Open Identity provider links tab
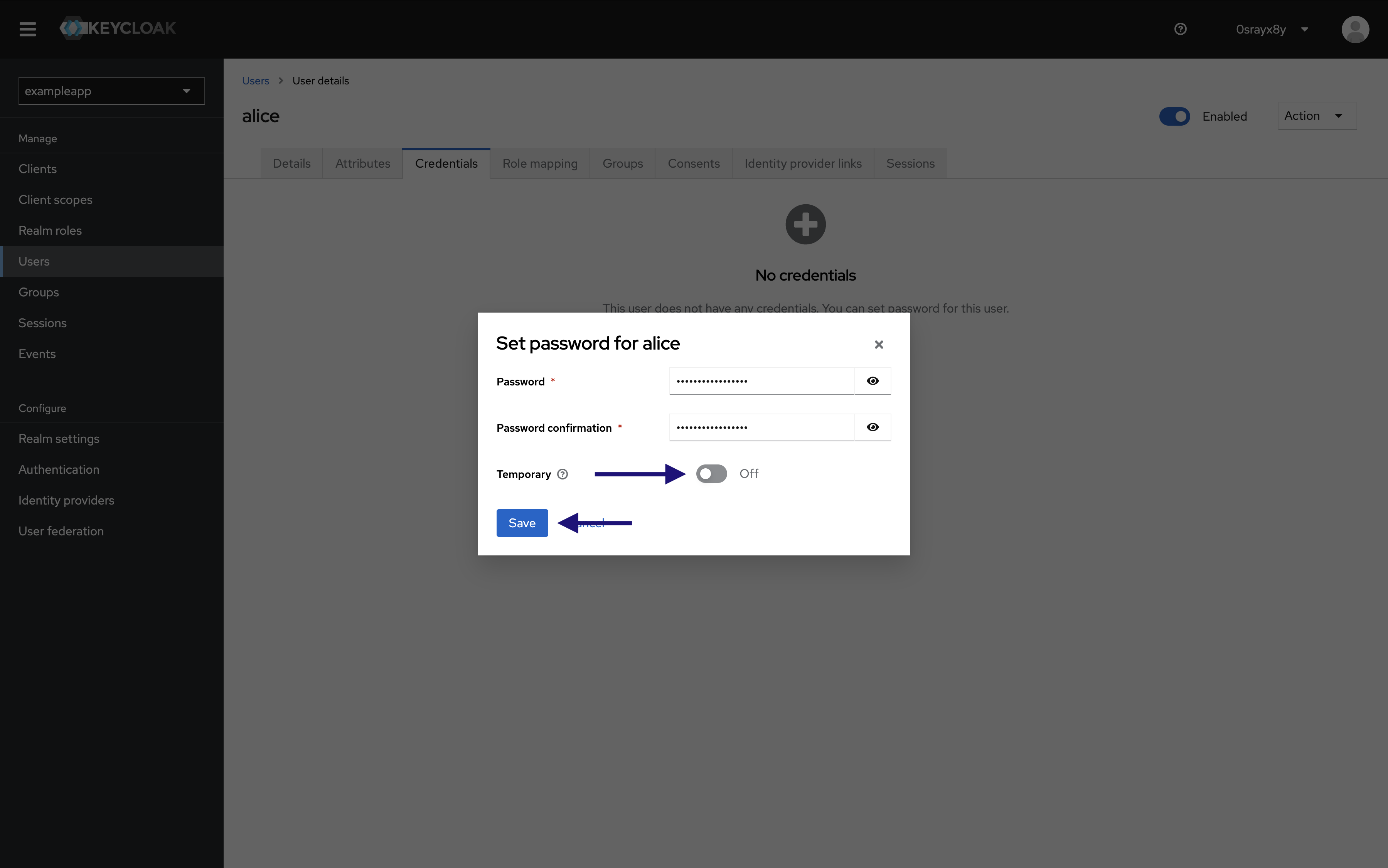 [803, 163]
